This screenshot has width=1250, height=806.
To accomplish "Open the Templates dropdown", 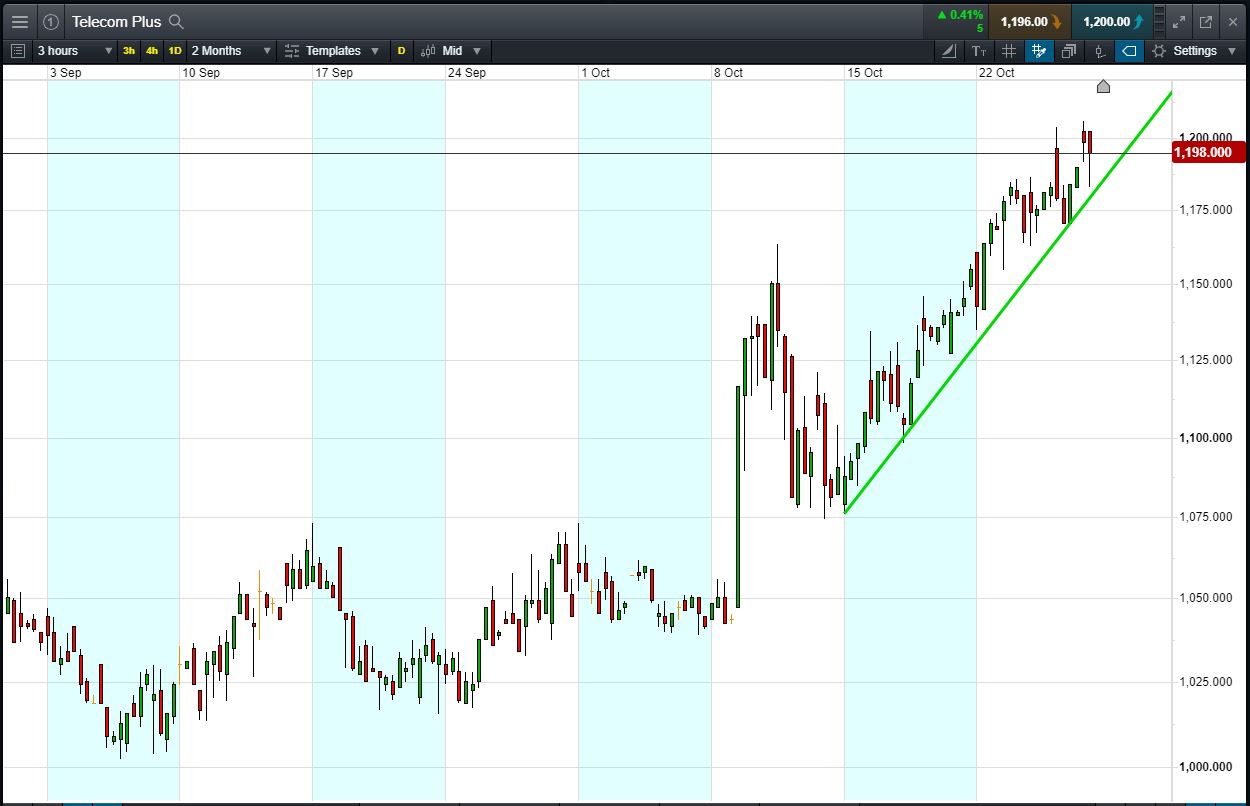I will click(x=332, y=51).
